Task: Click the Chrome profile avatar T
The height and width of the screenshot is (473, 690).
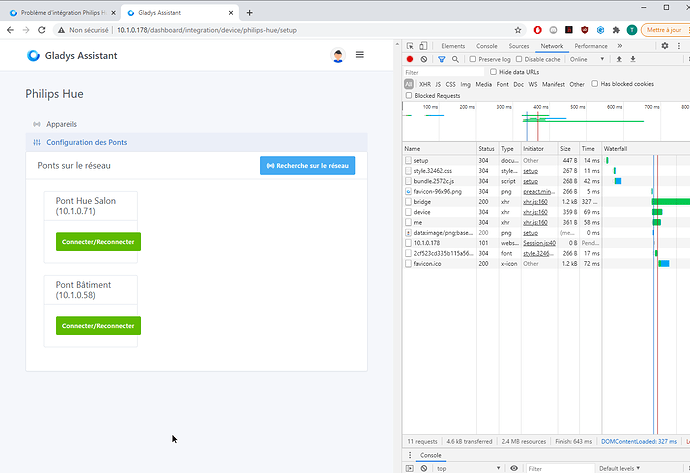Action: coord(632,30)
